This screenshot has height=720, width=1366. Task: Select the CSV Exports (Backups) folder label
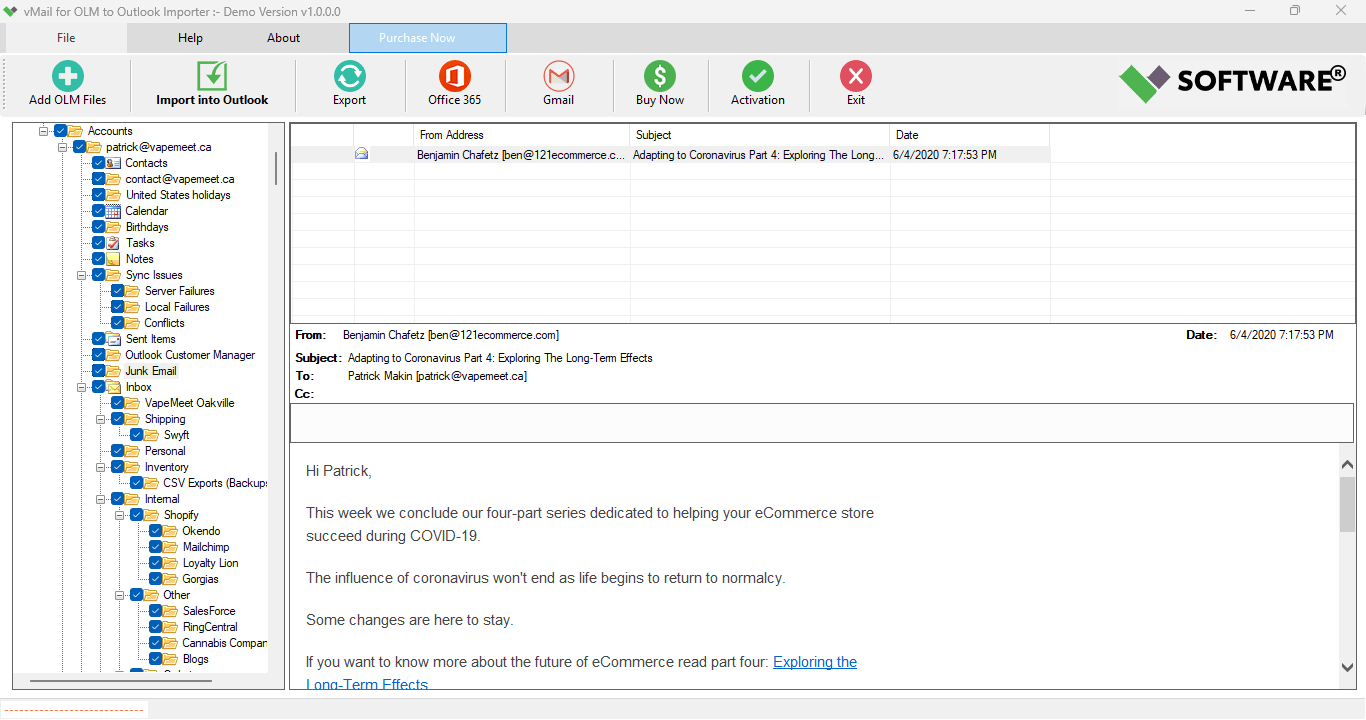tap(215, 483)
